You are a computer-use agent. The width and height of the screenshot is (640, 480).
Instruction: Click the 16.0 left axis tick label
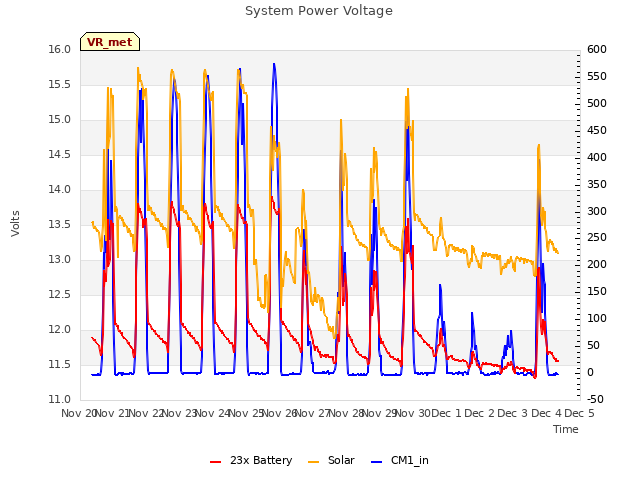60,49
